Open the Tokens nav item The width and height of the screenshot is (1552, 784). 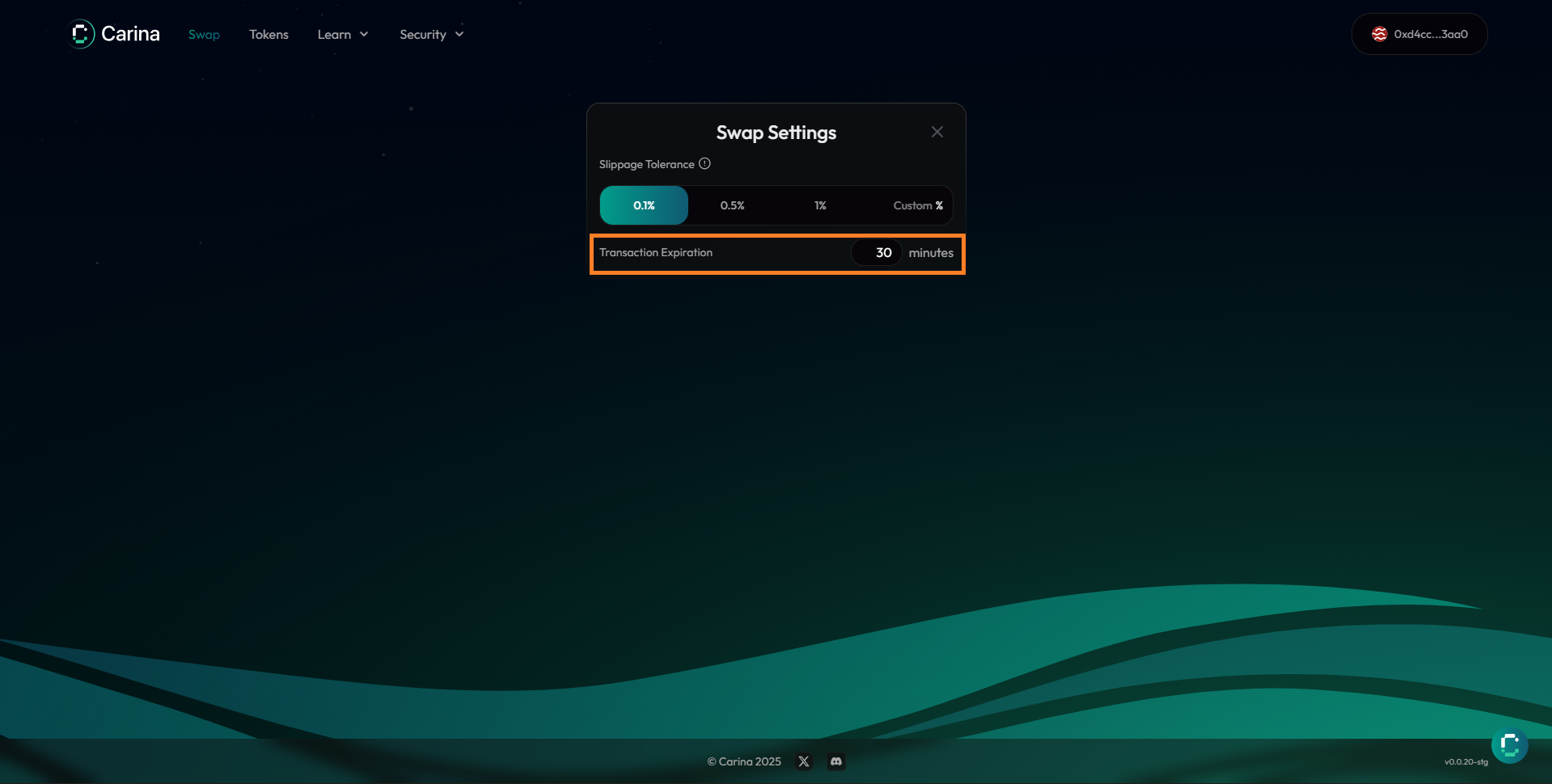click(x=269, y=34)
